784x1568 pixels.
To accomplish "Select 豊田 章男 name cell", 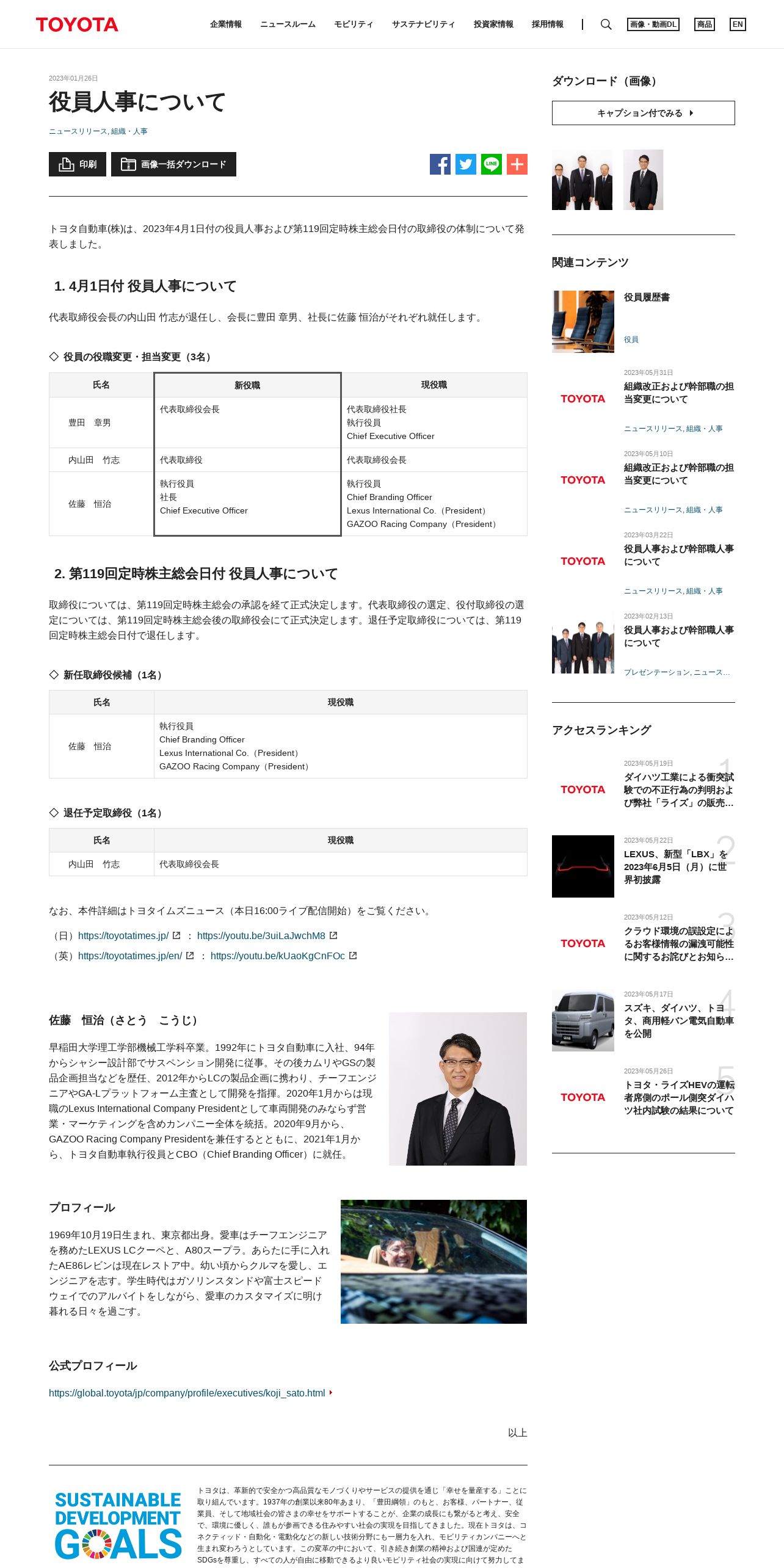I will click(101, 423).
